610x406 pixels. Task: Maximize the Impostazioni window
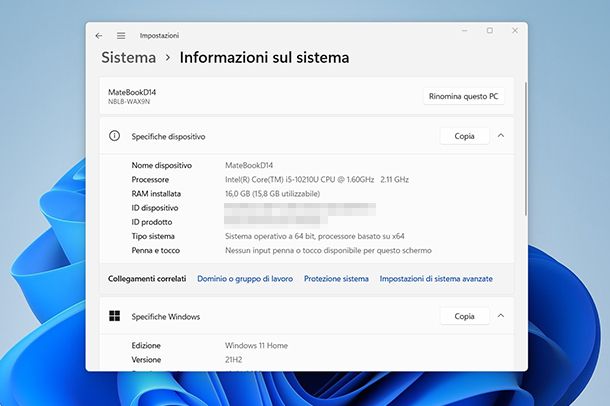[490, 30]
